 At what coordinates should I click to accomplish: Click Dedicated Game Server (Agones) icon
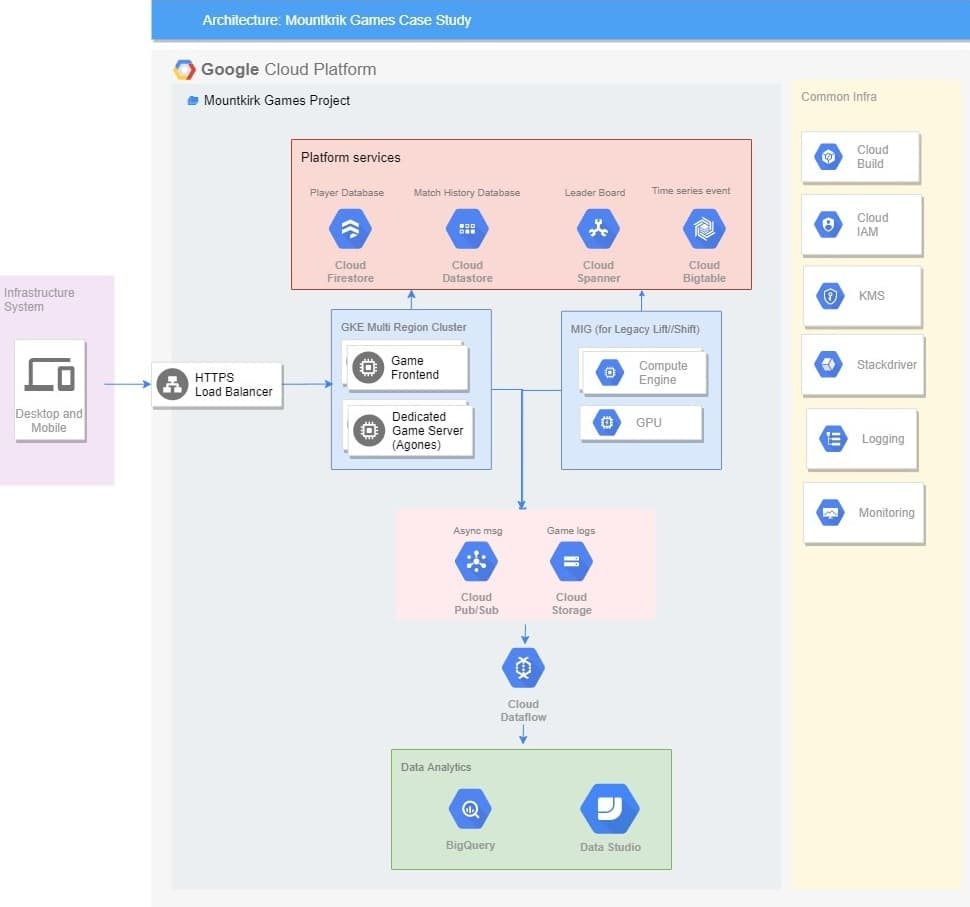(x=369, y=430)
